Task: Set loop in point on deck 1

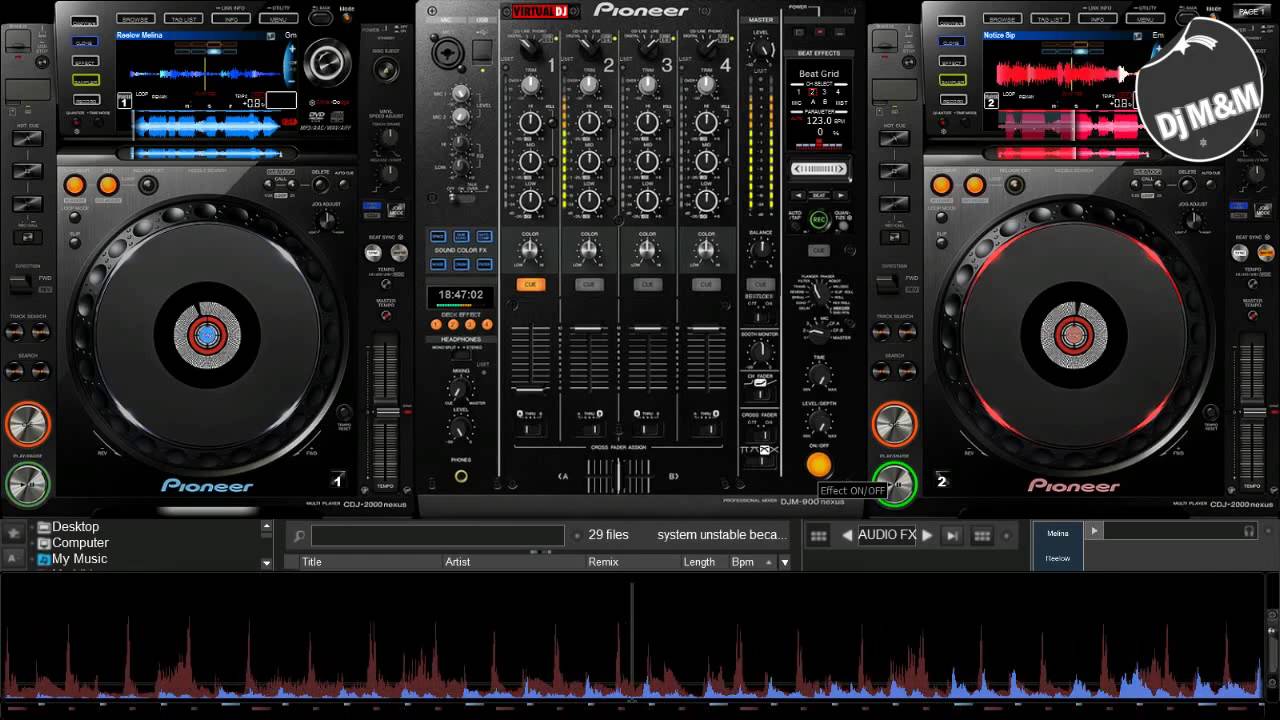Action: click(75, 184)
